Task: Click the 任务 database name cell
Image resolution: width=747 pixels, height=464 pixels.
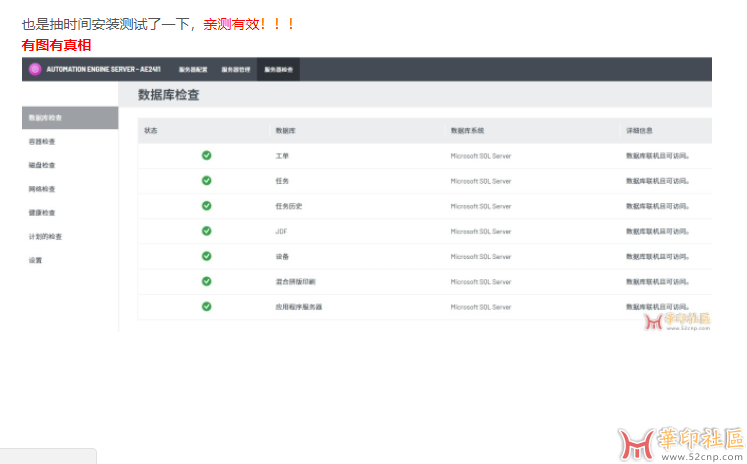Action: (x=282, y=181)
